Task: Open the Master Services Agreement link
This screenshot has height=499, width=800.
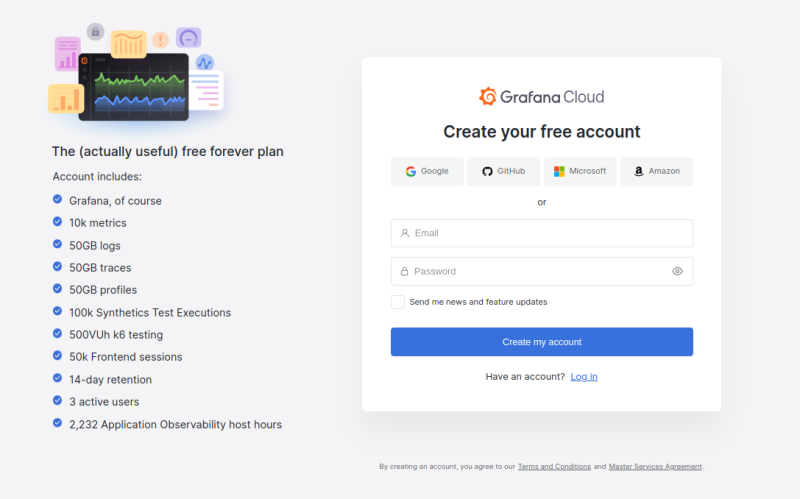Action: 655,466
